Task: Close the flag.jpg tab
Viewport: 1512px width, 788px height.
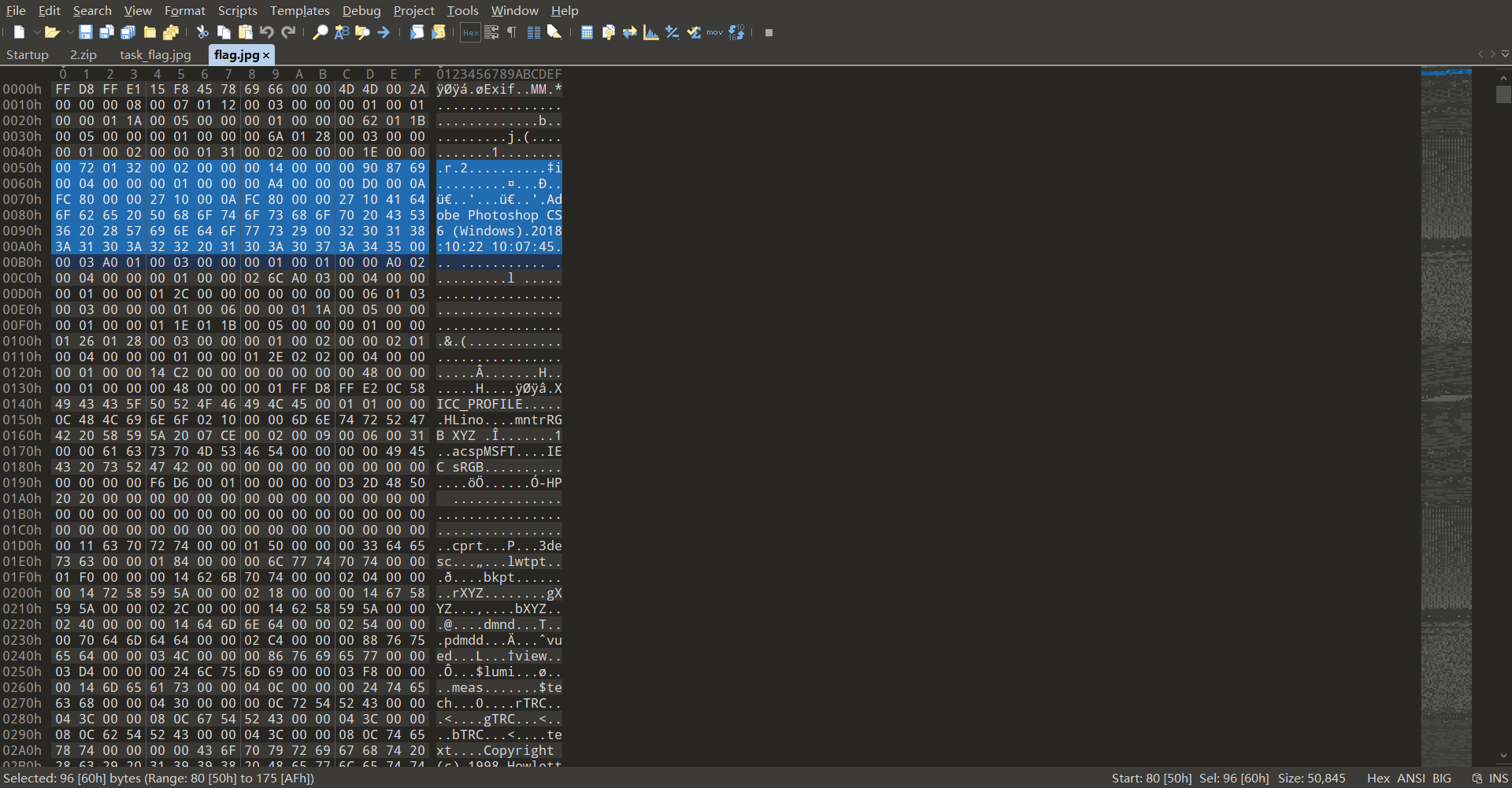Action: [x=266, y=55]
